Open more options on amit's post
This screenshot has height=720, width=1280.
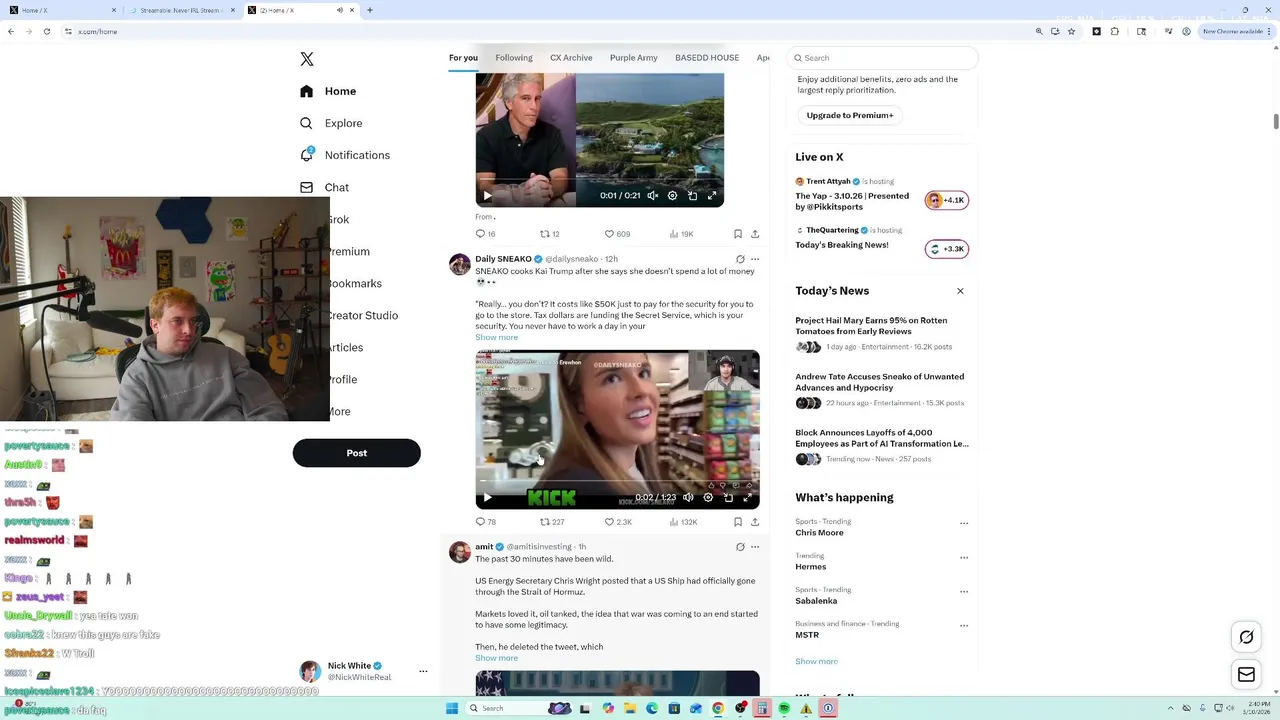click(x=755, y=547)
